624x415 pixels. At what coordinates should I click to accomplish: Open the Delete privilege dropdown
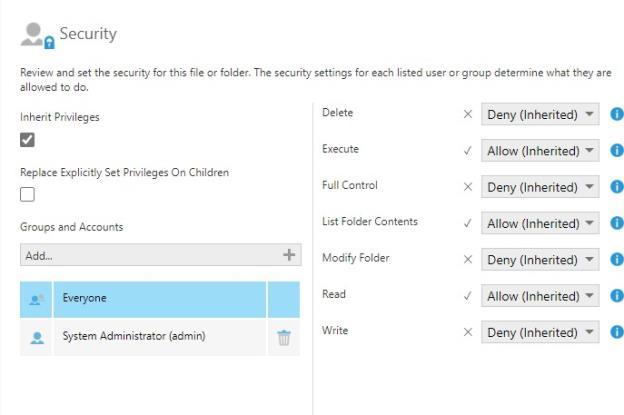(540, 115)
